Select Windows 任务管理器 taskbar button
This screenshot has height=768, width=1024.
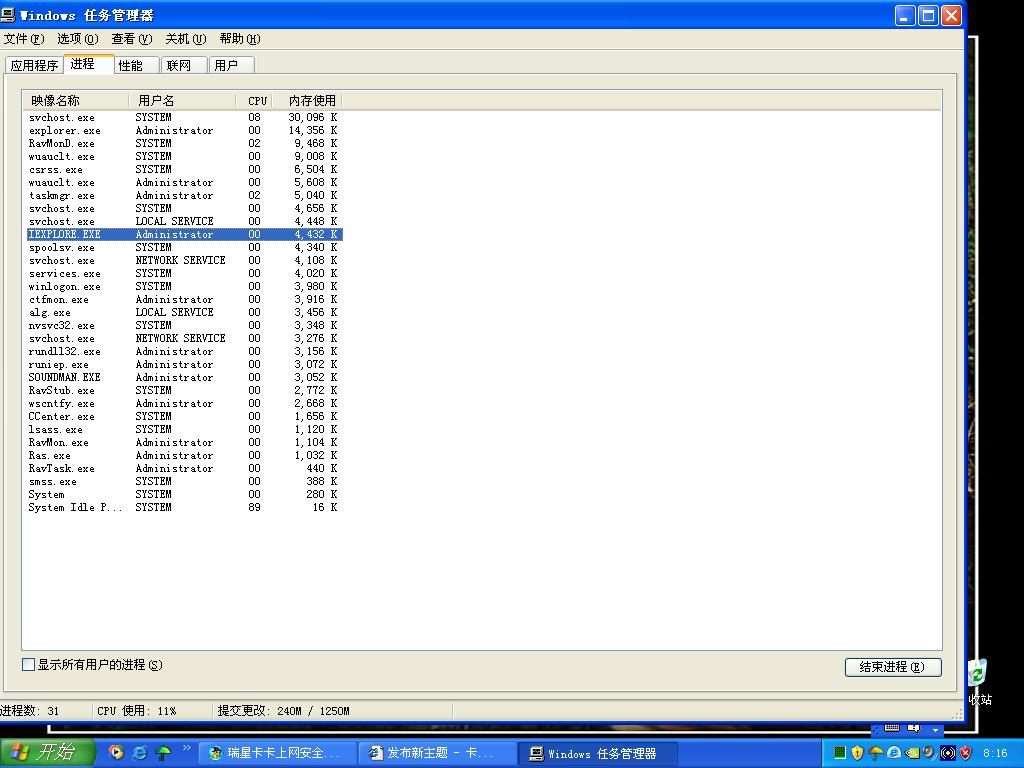598,754
